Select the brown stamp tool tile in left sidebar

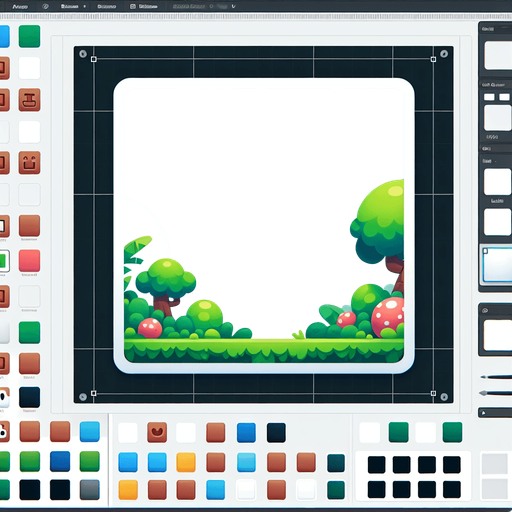click(29, 100)
